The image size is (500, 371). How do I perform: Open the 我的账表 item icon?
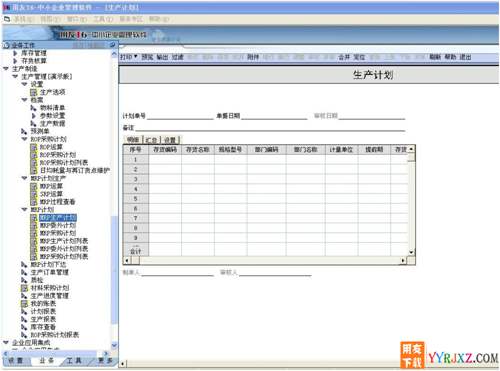point(24,303)
